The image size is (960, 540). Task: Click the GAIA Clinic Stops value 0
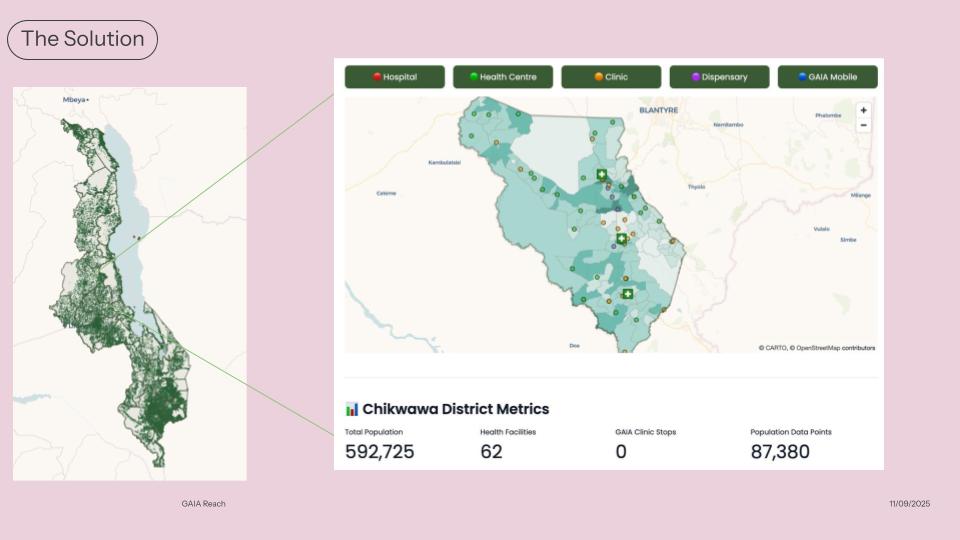(621, 452)
